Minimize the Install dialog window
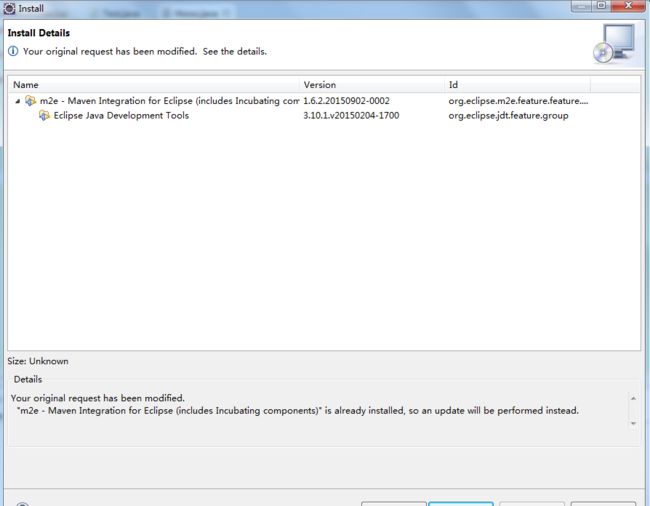The height and width of the screenshot is (506, 650). pyautogui.click(x=581, y=5)
